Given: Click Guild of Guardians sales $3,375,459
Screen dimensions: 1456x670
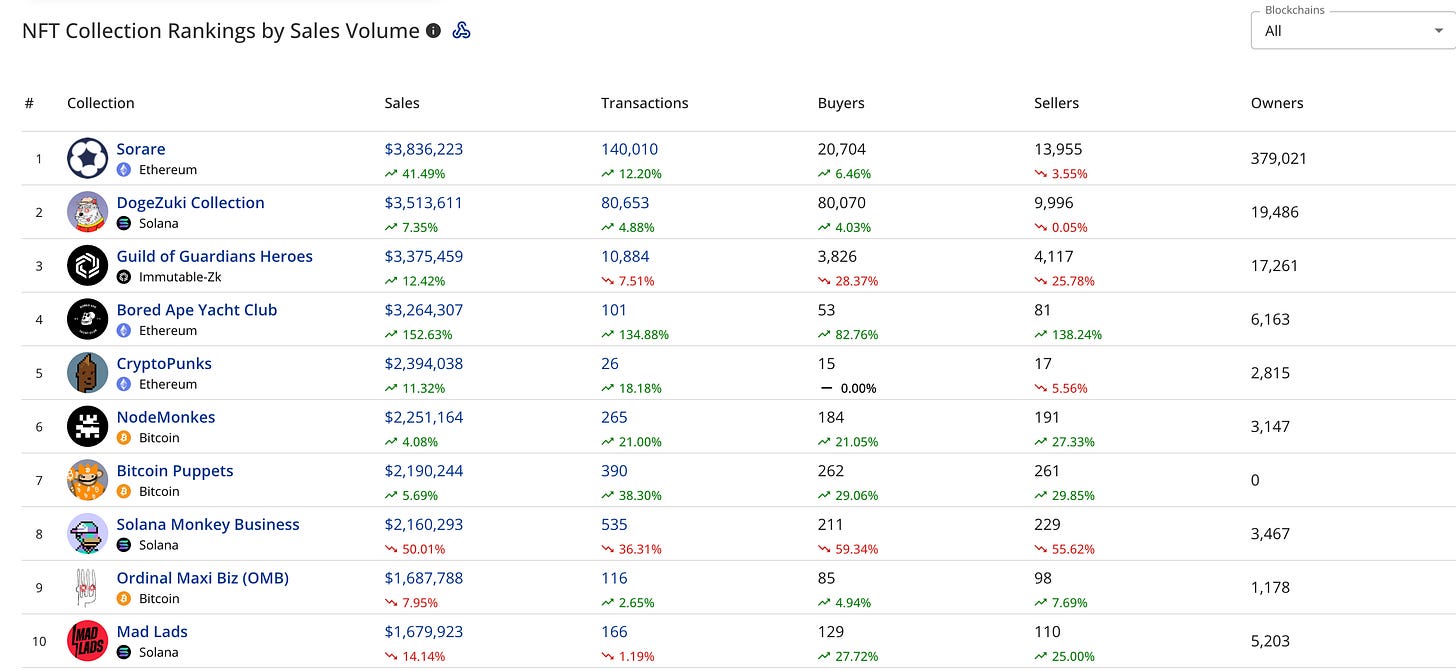Looking at the screenshot, I should tap(424, 256).
